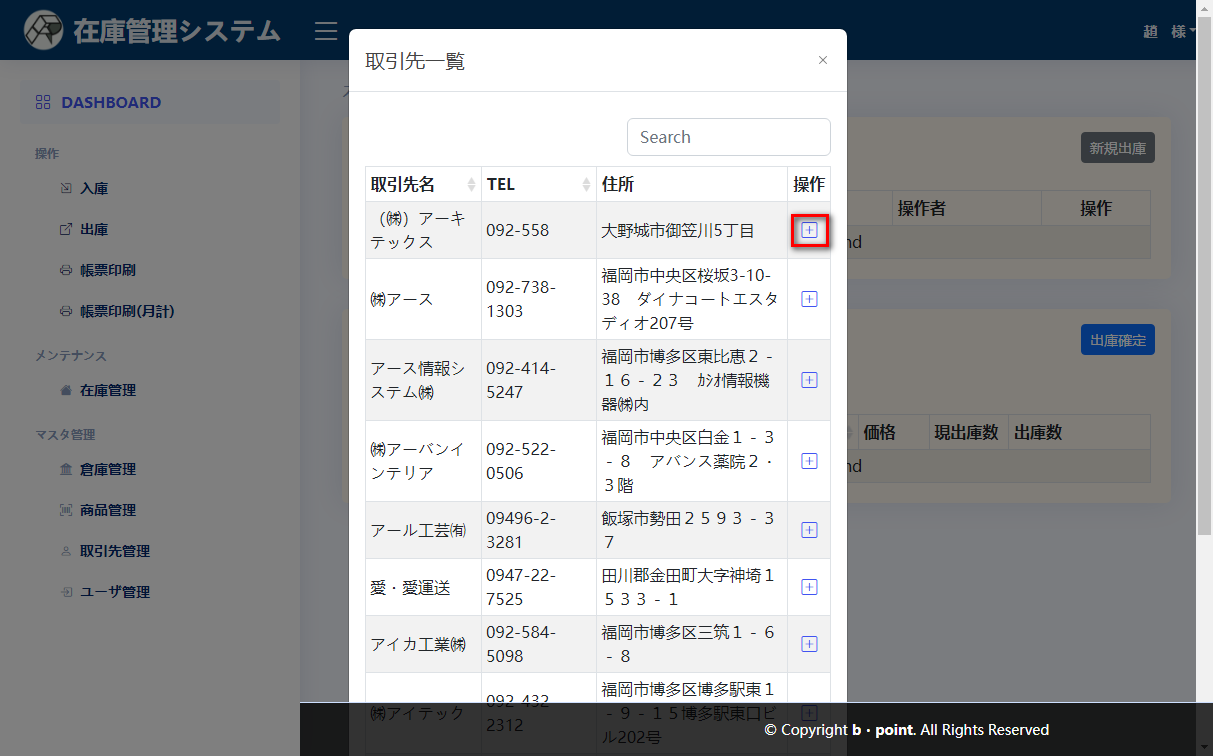Go to 入庫 in the sidebar
Image resolution: width=1213 pixels, height=756 pixels.
pos(94,188)
